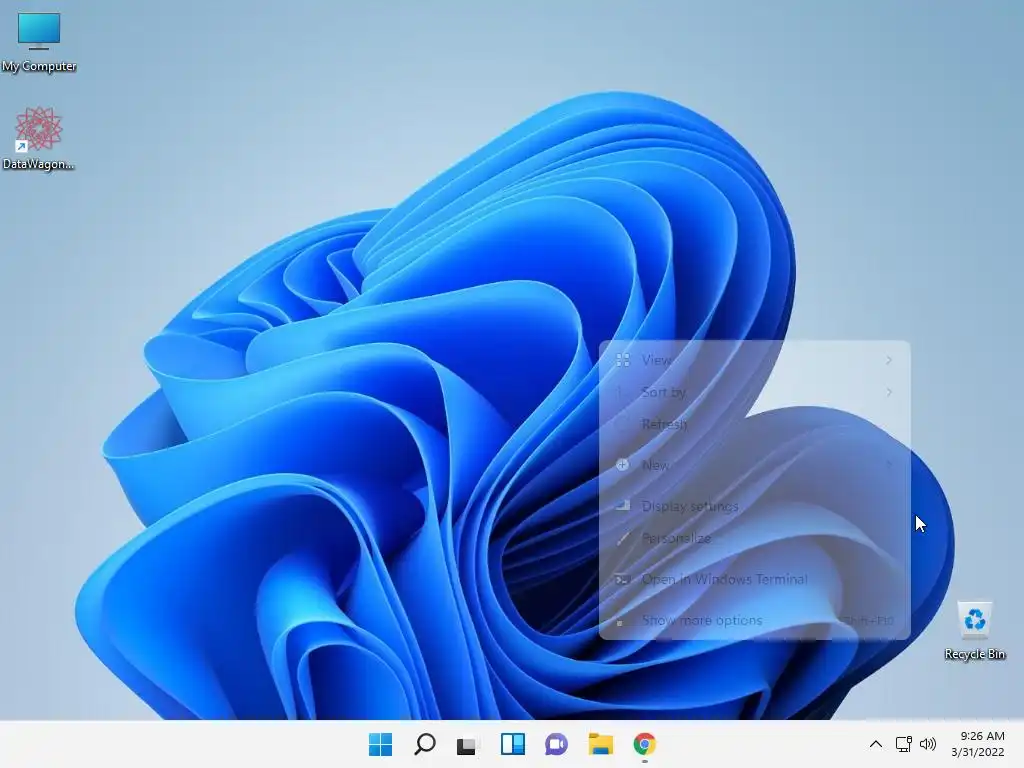Click the Display settings monitor icon
The image size is (1024, 768).
[x=623, y=505]
